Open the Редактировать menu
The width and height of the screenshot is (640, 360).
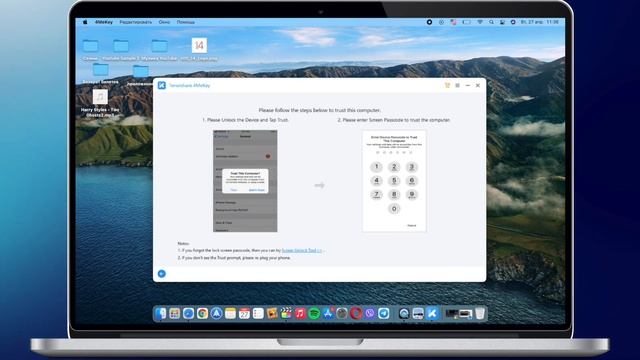[x=136, y=22]
